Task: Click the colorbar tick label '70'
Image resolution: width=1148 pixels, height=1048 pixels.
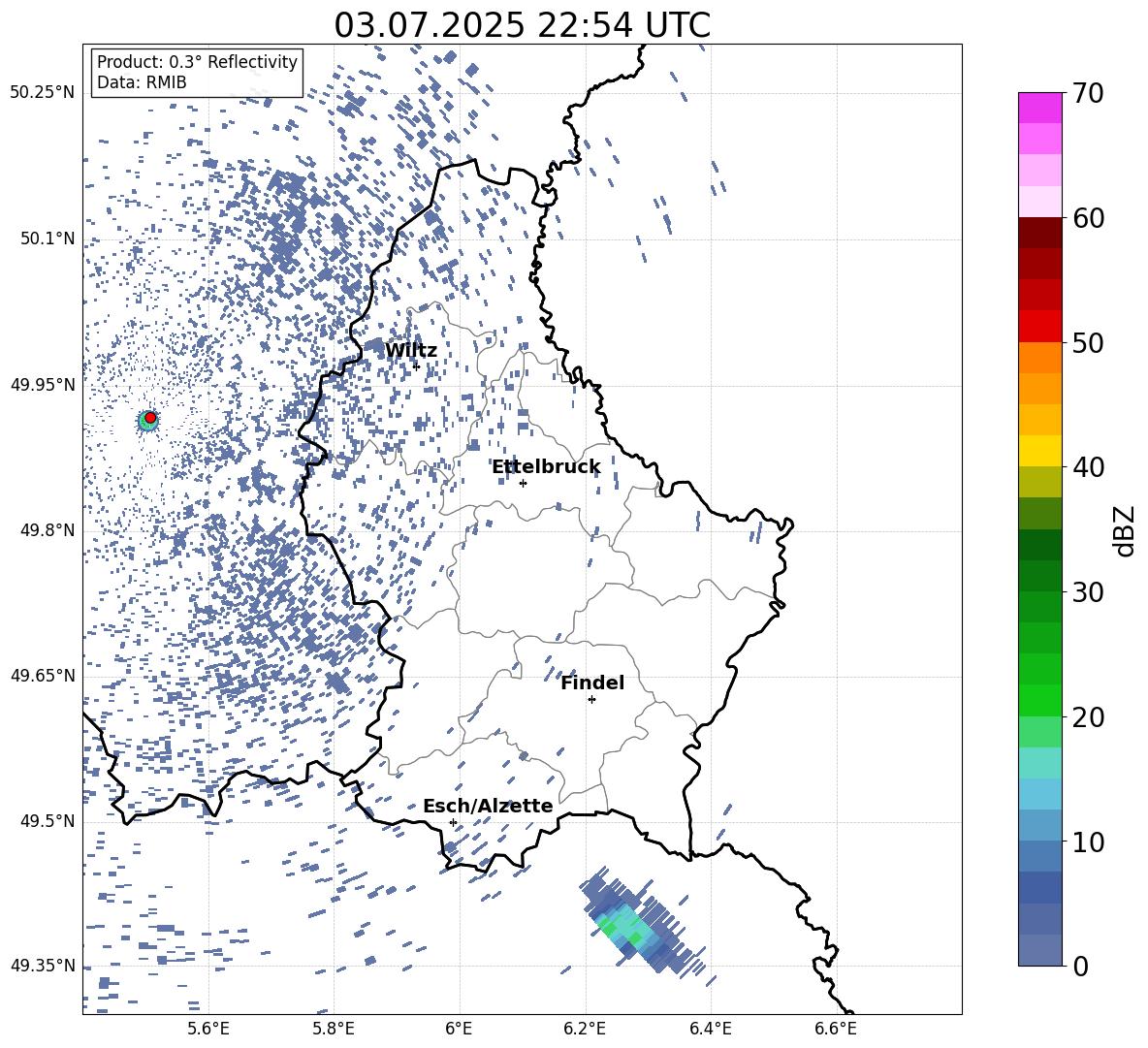Action: click(1089, 93)
